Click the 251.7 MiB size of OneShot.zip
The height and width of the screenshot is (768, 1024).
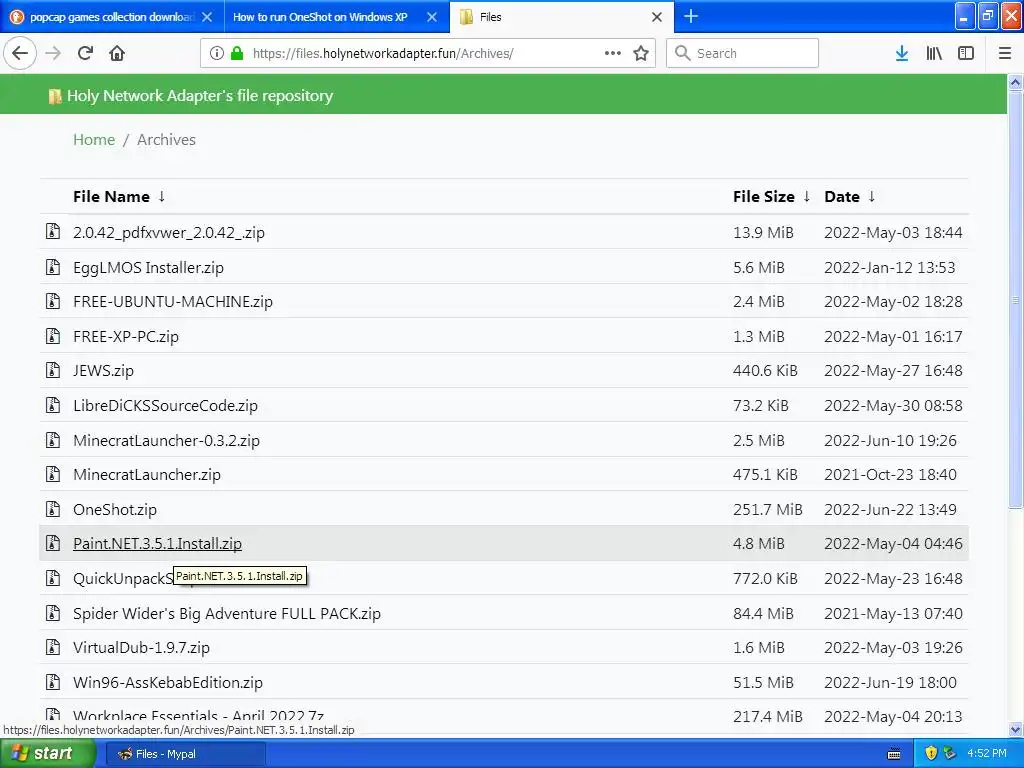767,509
